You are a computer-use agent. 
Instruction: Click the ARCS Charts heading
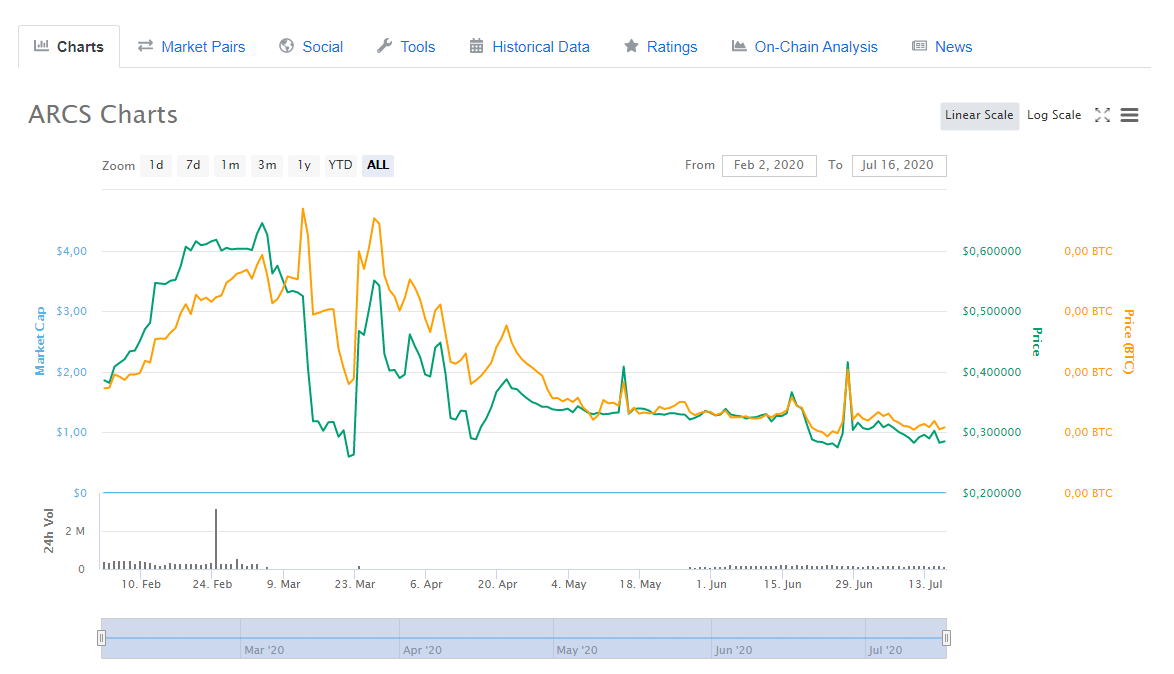pyautogui.click(x=103, y=115)
